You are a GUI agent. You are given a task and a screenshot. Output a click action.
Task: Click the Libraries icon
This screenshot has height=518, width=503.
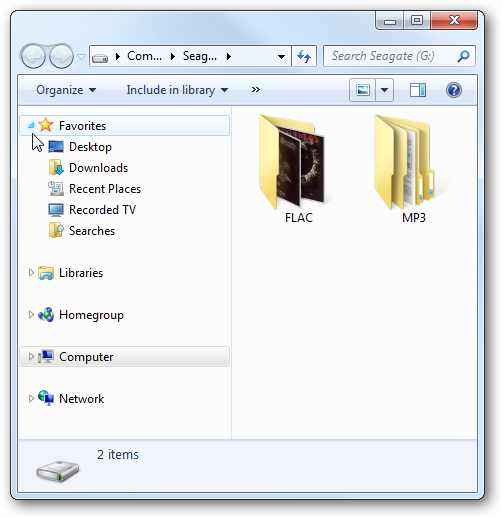tap(46, 273)
